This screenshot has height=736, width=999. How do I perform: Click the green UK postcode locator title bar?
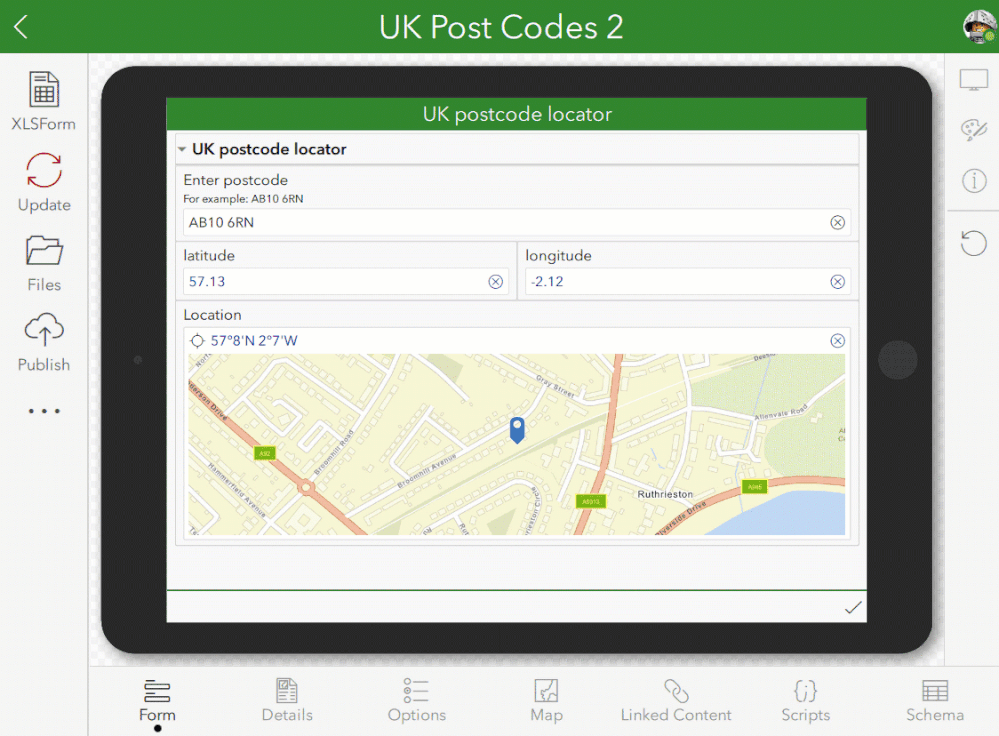(517, 114)
